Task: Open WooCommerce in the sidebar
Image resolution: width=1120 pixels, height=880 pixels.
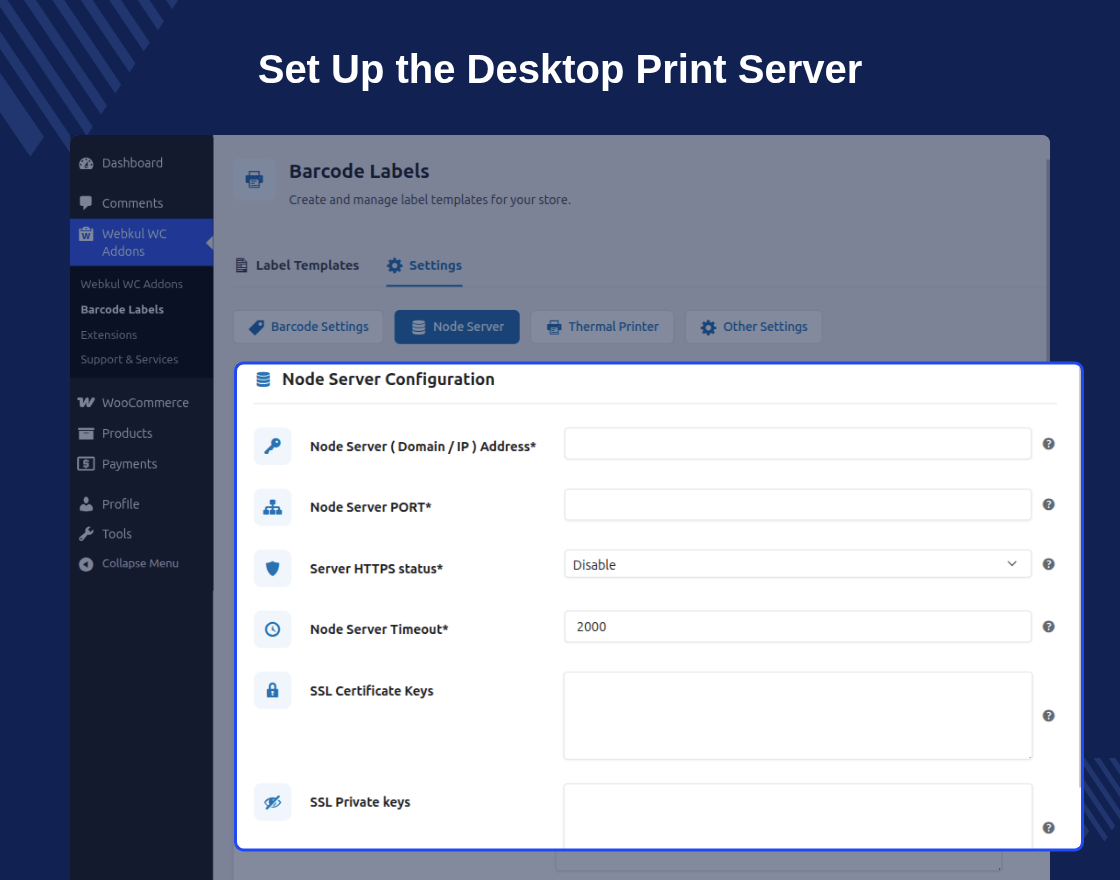Action: [x=134, y=403]
